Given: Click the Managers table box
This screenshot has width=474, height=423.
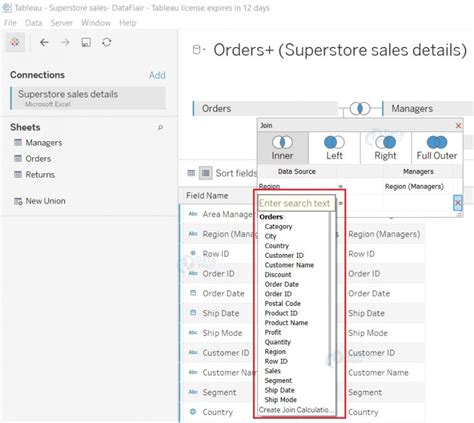Looking at the screenshot, I should [428, 109].
